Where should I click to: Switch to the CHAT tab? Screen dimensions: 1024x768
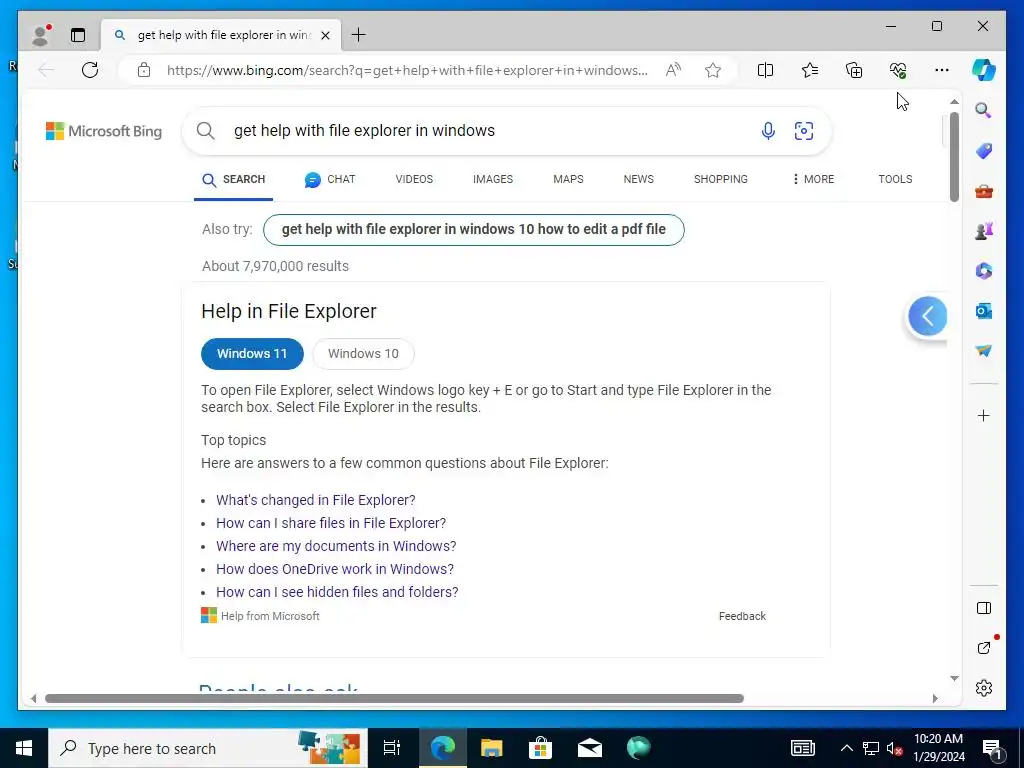coord(330,180)
